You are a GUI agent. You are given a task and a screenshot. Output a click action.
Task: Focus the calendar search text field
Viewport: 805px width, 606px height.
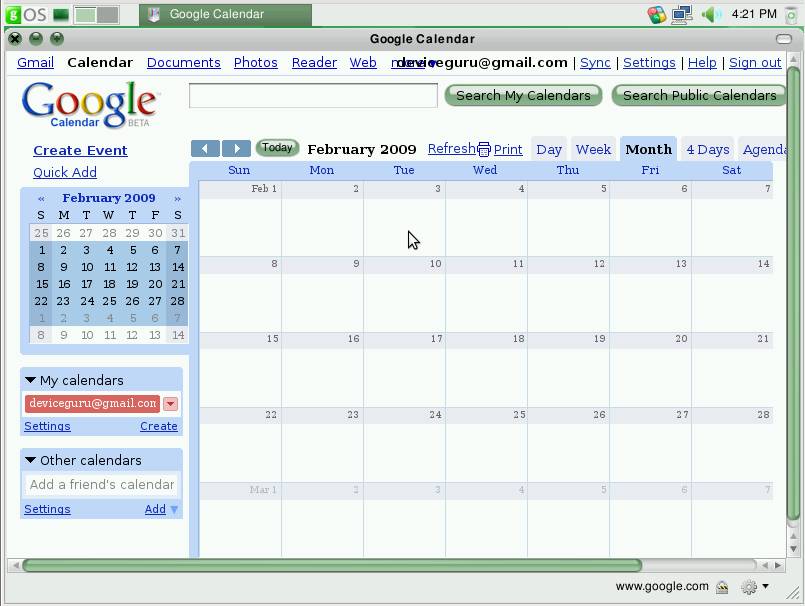tap(313, 96)
